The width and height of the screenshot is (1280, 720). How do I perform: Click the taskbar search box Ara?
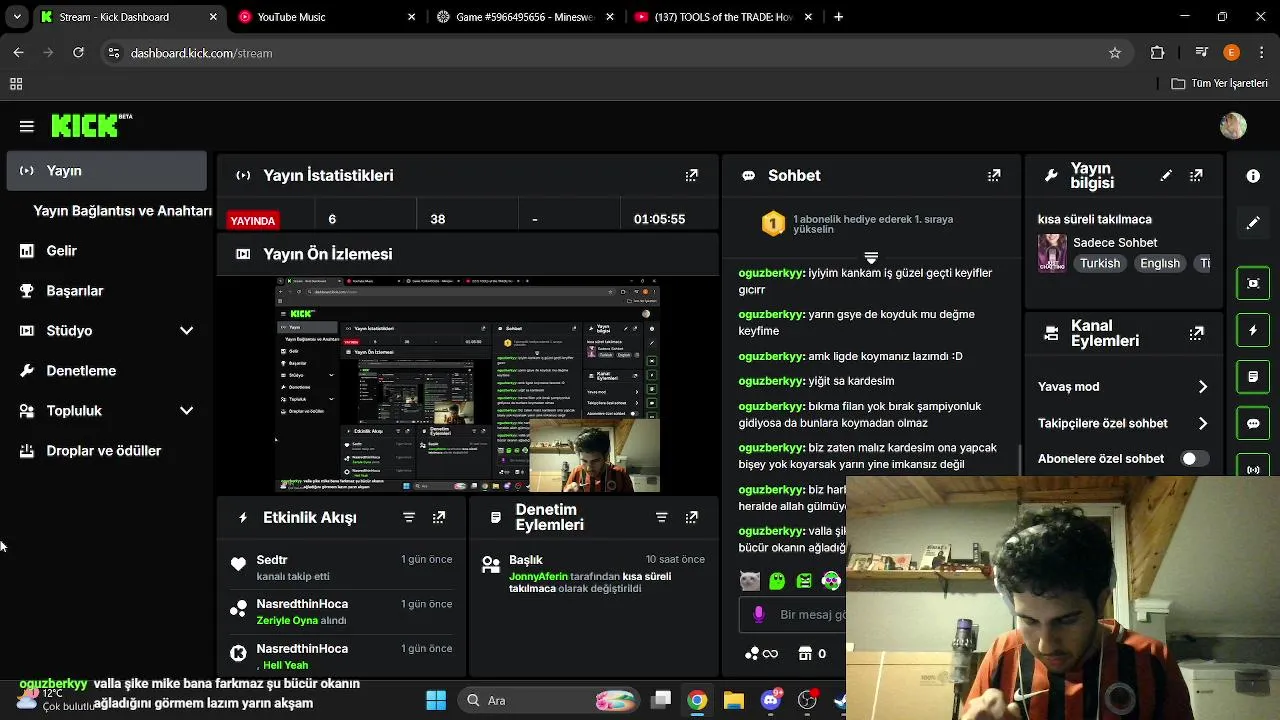549,700
